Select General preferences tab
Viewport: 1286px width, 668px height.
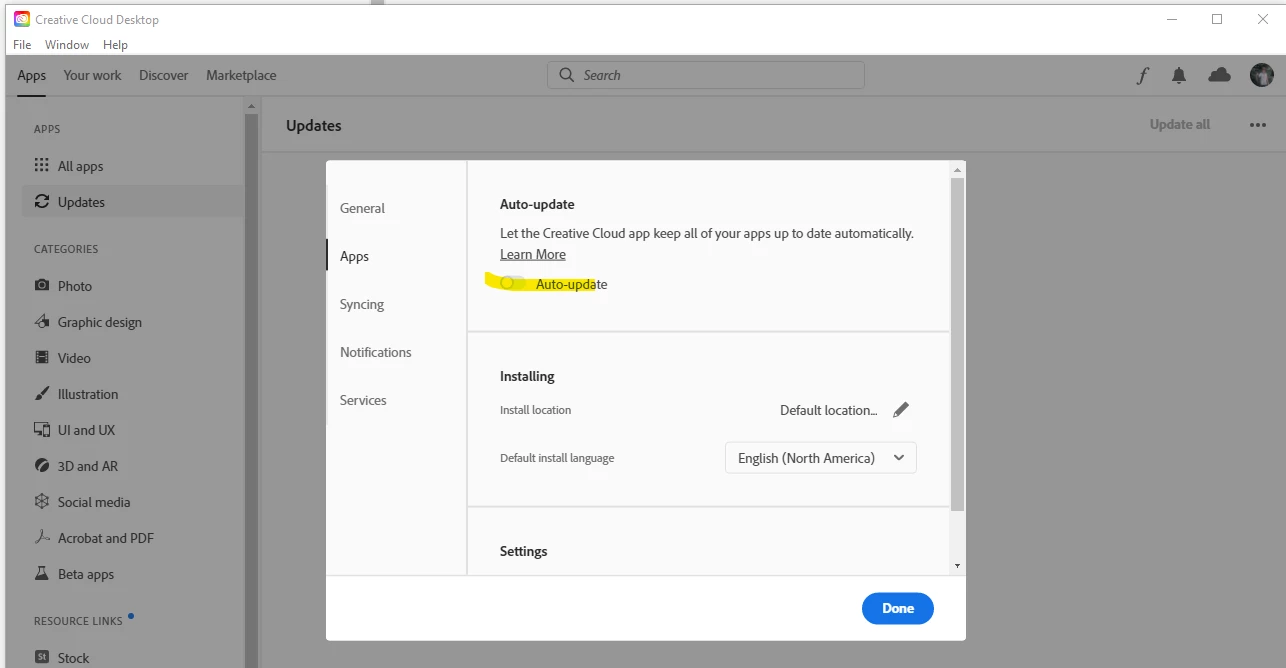pyautogui.click(x=362, y=208)
